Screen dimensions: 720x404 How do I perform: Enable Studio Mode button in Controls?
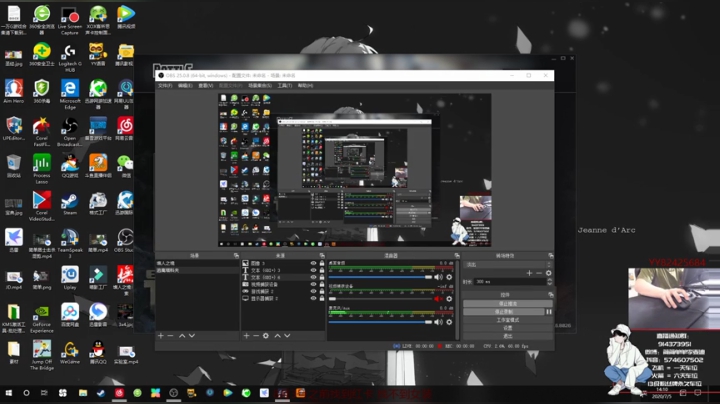[x=507, y=320]
